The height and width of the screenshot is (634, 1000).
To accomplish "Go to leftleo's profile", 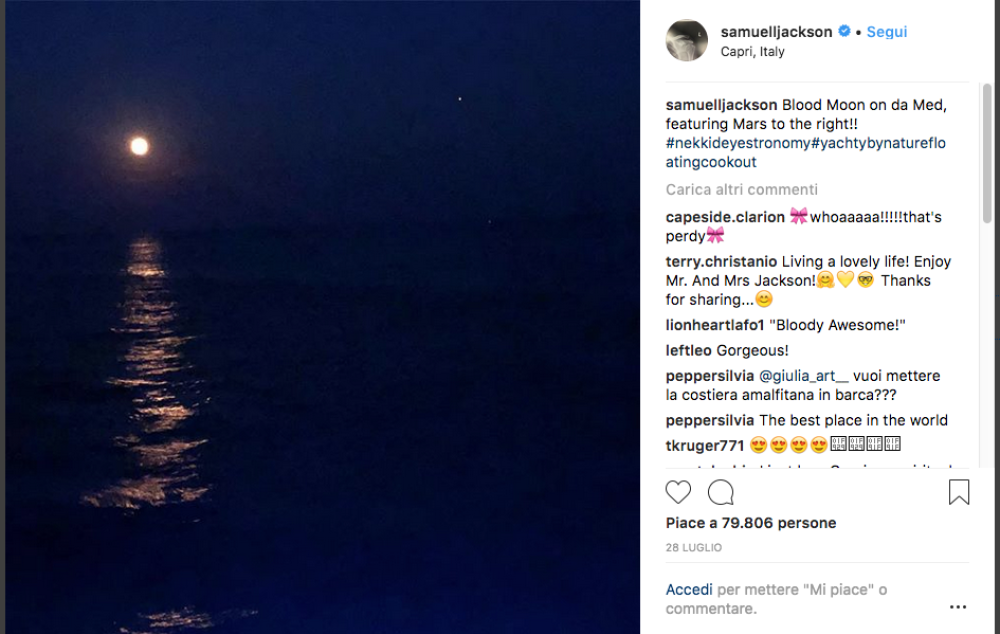I will click(689, 351).
